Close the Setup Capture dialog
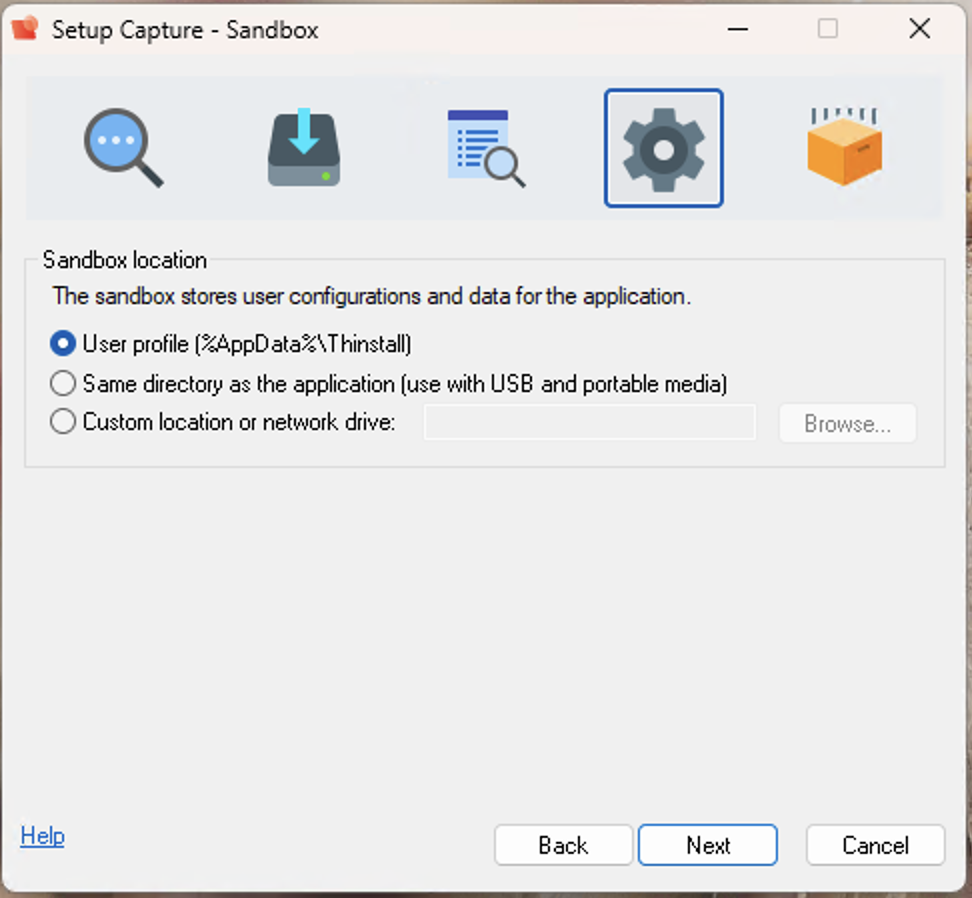Screen dimensions: 972x898 [x=919, y=29]
